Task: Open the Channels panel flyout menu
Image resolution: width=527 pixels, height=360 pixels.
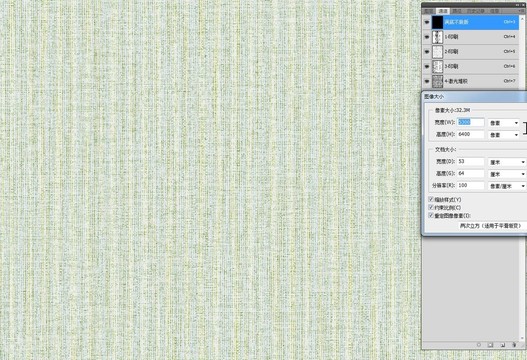Action: click(x=522, y=11)
